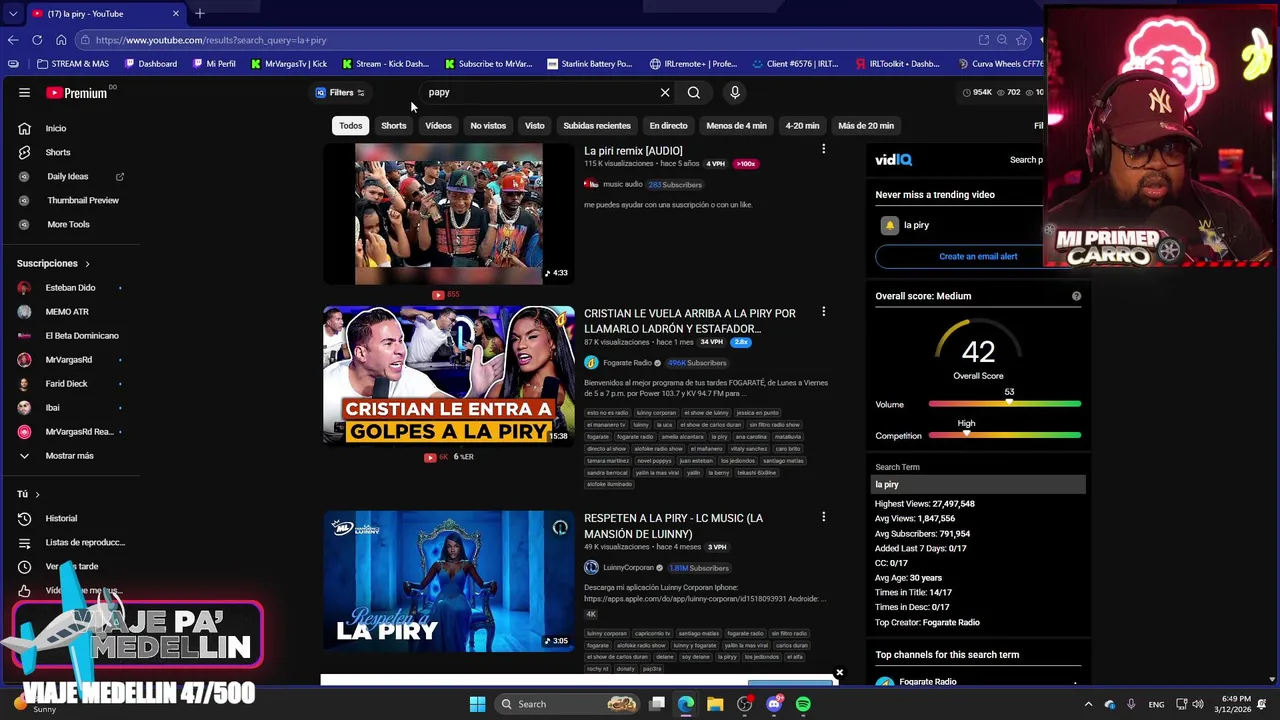Select the 4-20 min filter chip
This screenshot has width=1280, height=720.
click(802, 126)
